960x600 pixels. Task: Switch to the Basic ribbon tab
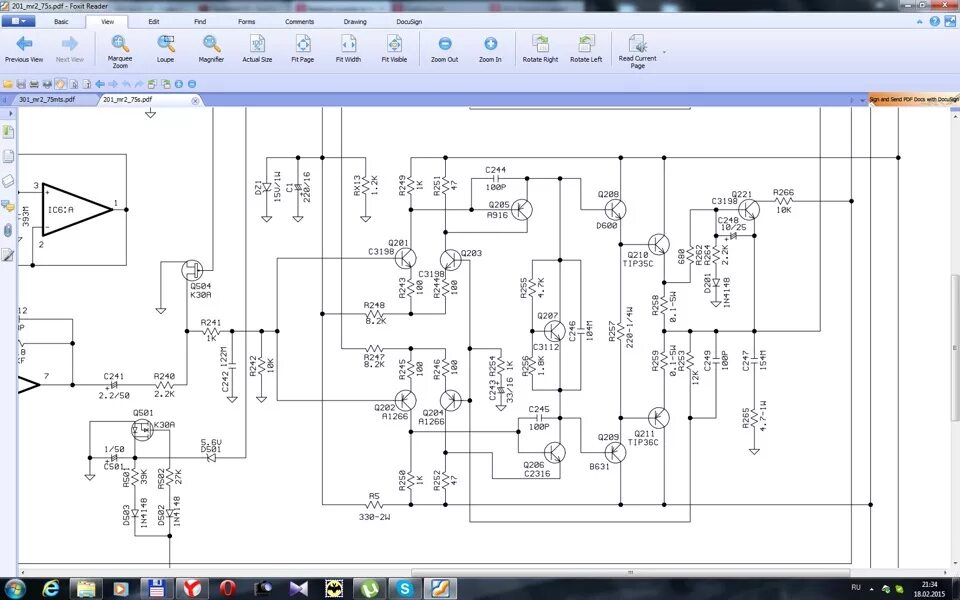[61, 21]
